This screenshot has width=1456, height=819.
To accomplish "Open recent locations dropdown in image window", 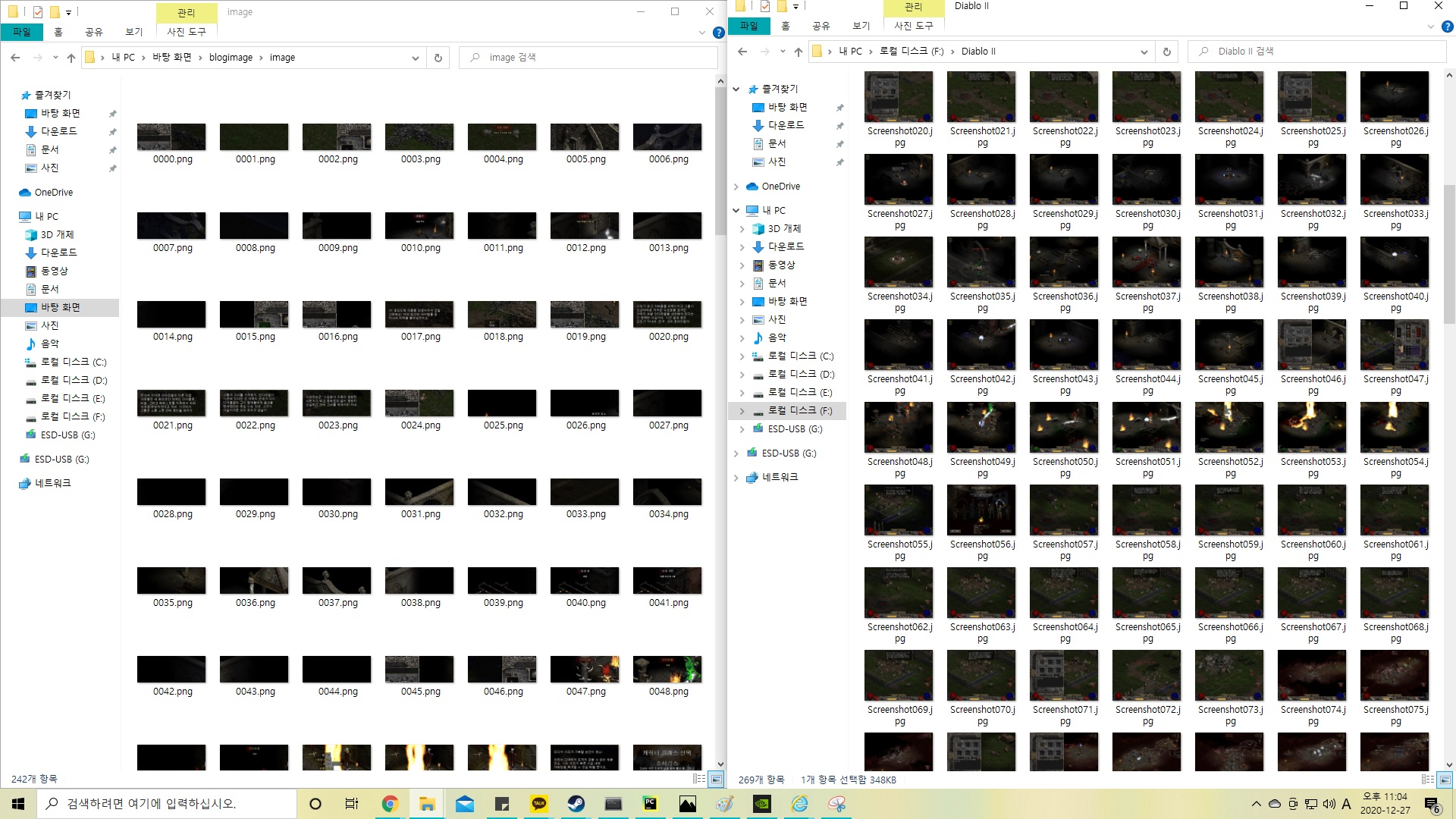I will (55, 58).
